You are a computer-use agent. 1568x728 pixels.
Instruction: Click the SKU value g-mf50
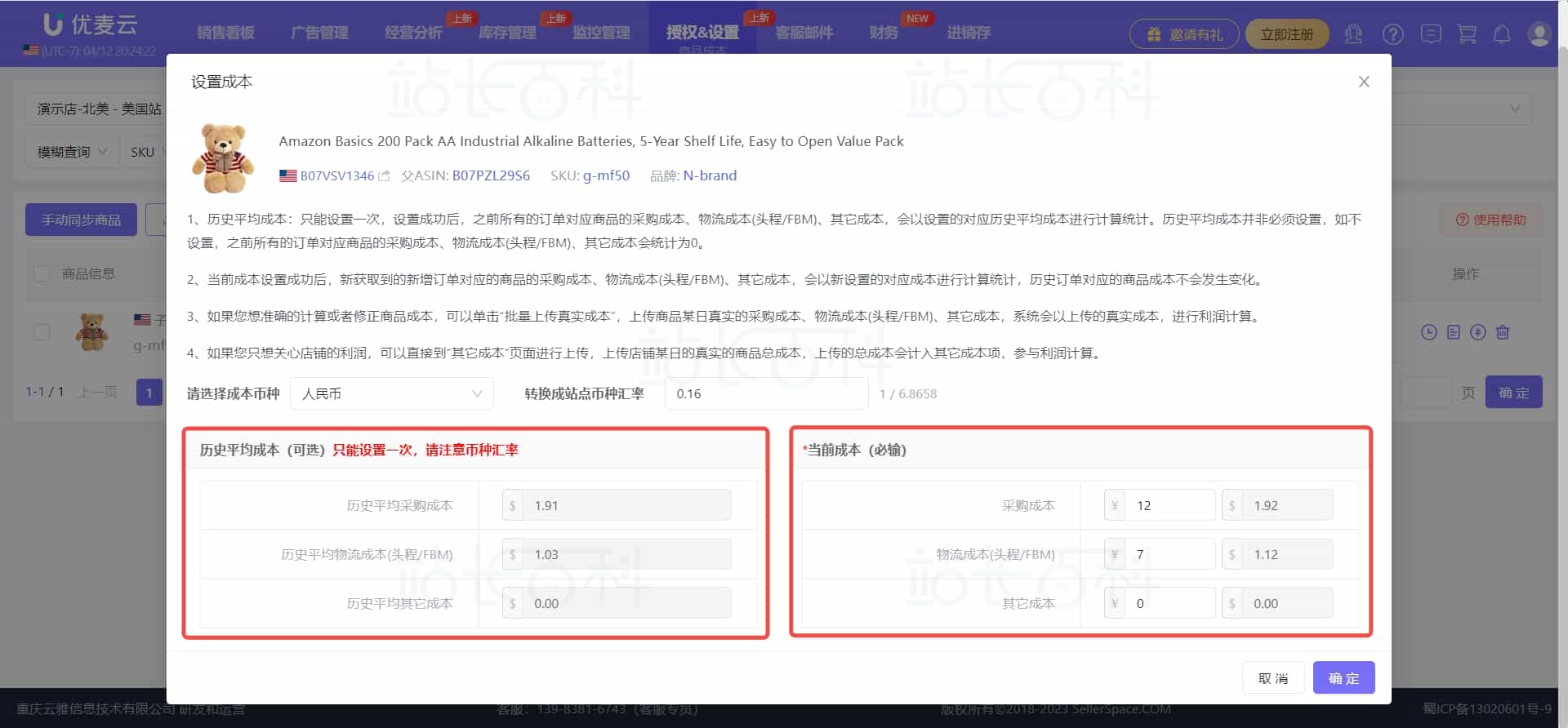pos(606,175)
